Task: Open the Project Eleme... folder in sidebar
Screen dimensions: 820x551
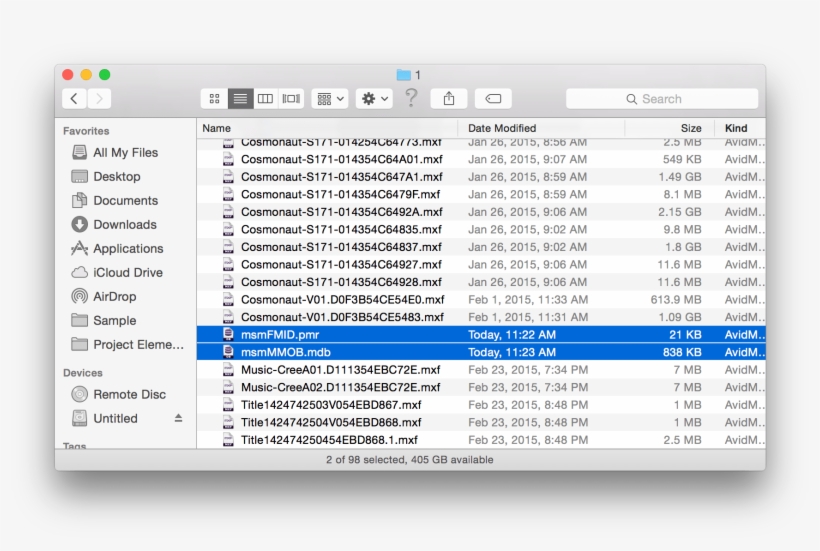Action: [127, 345]
